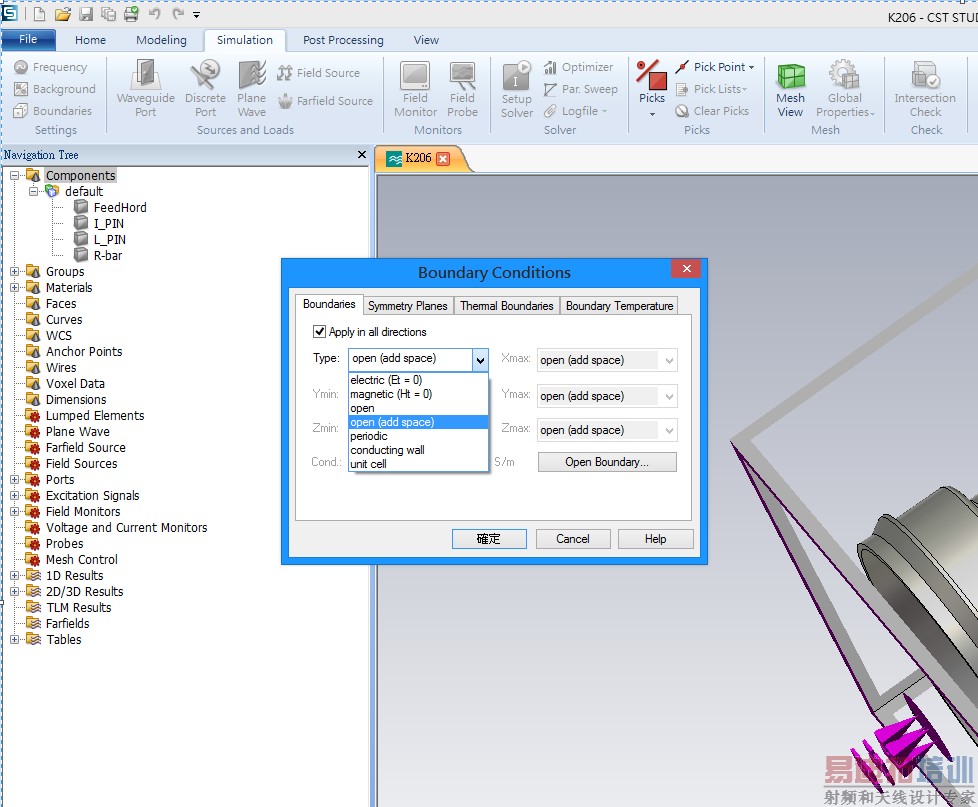Select the Discrete Port tool
Viewport: 978px width, 807px height.
[205, 89]
